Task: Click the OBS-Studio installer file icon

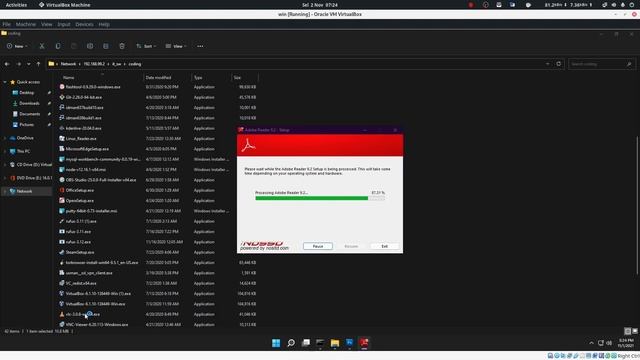Action: tap(62, 180)
